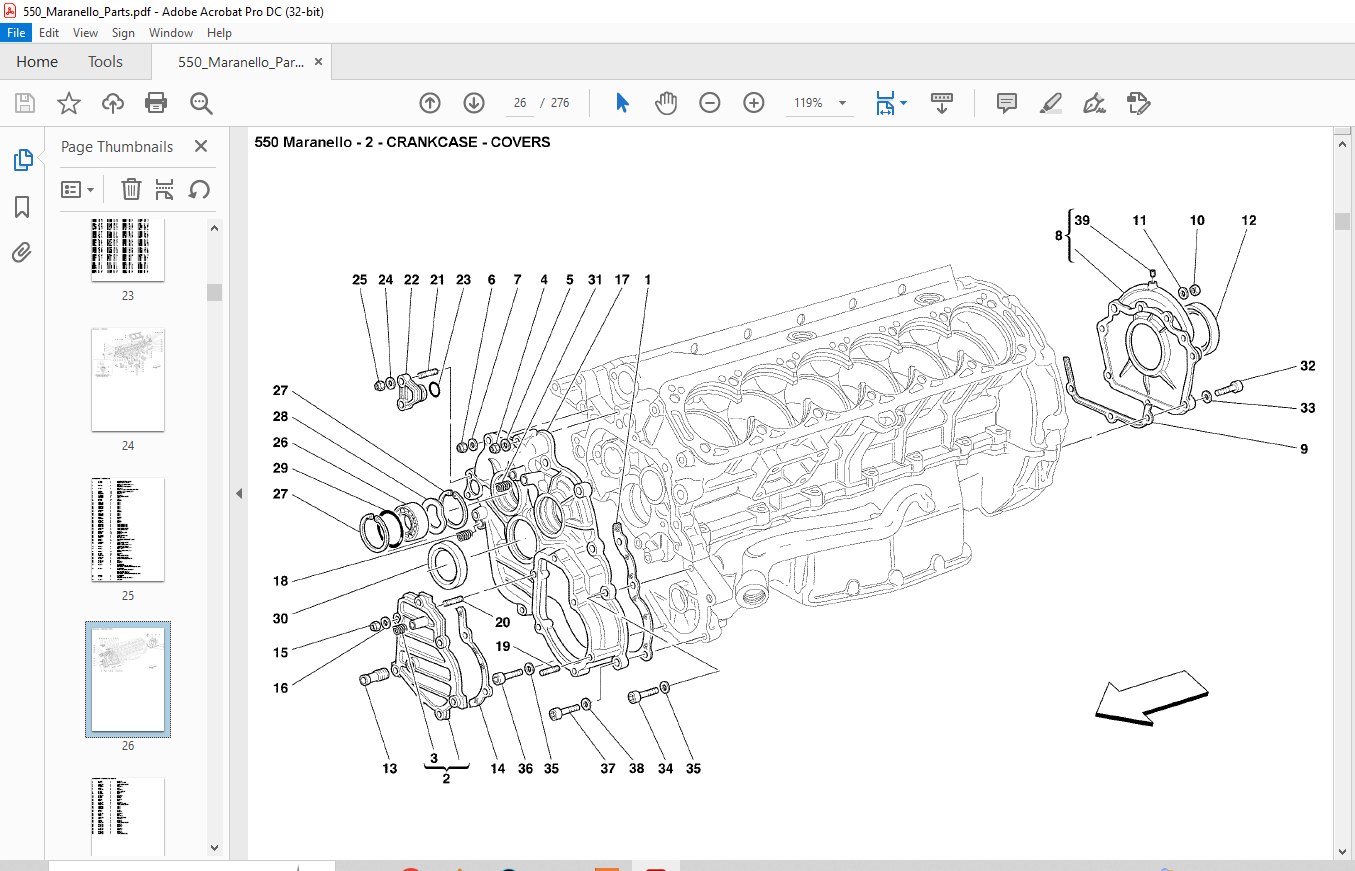
Task: Open the Attachments paperclip panel
Action: tap(22, 252)
